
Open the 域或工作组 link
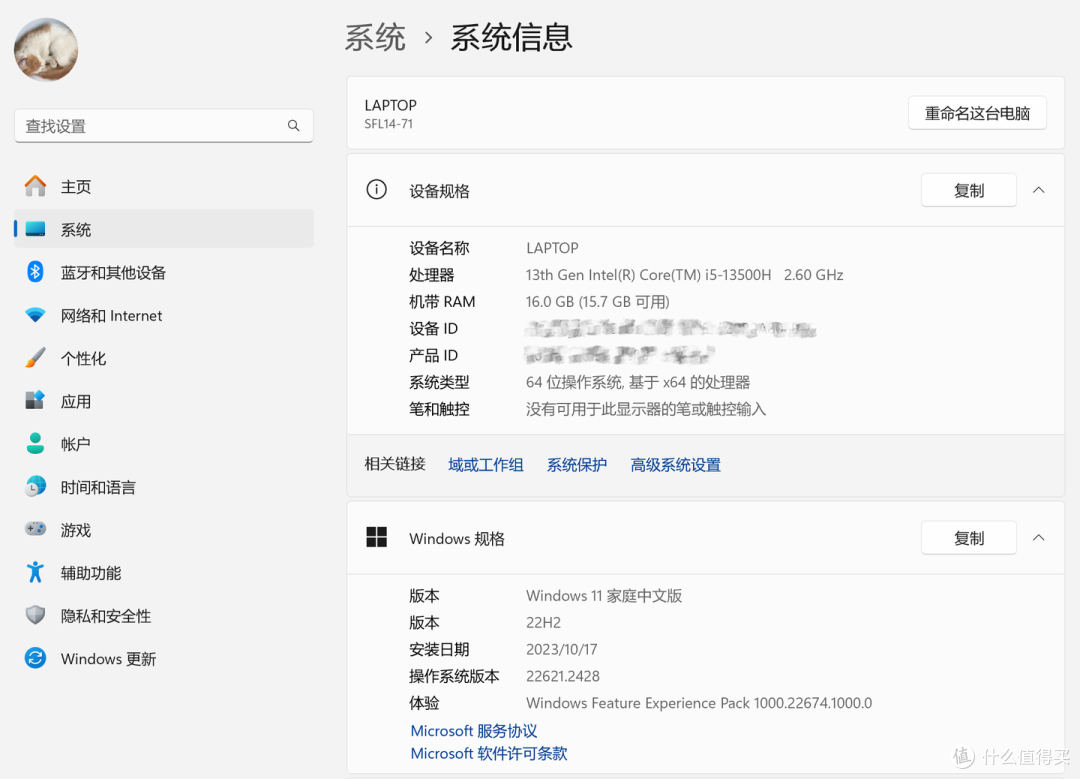point(486,465)
